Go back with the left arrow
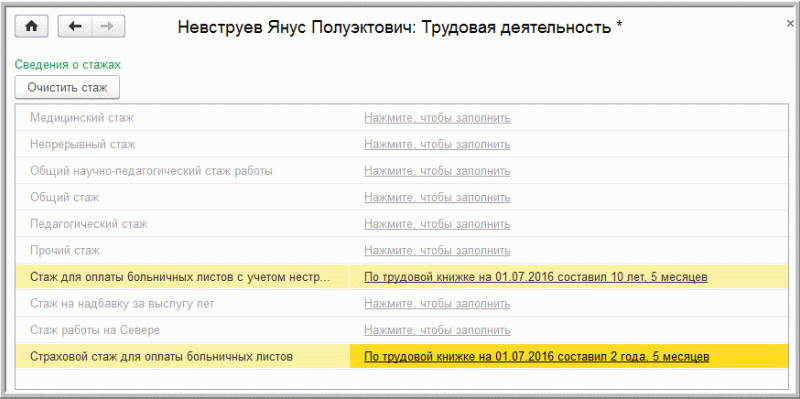The height and width of the screenshot is (399, 800). pos(75,27)
